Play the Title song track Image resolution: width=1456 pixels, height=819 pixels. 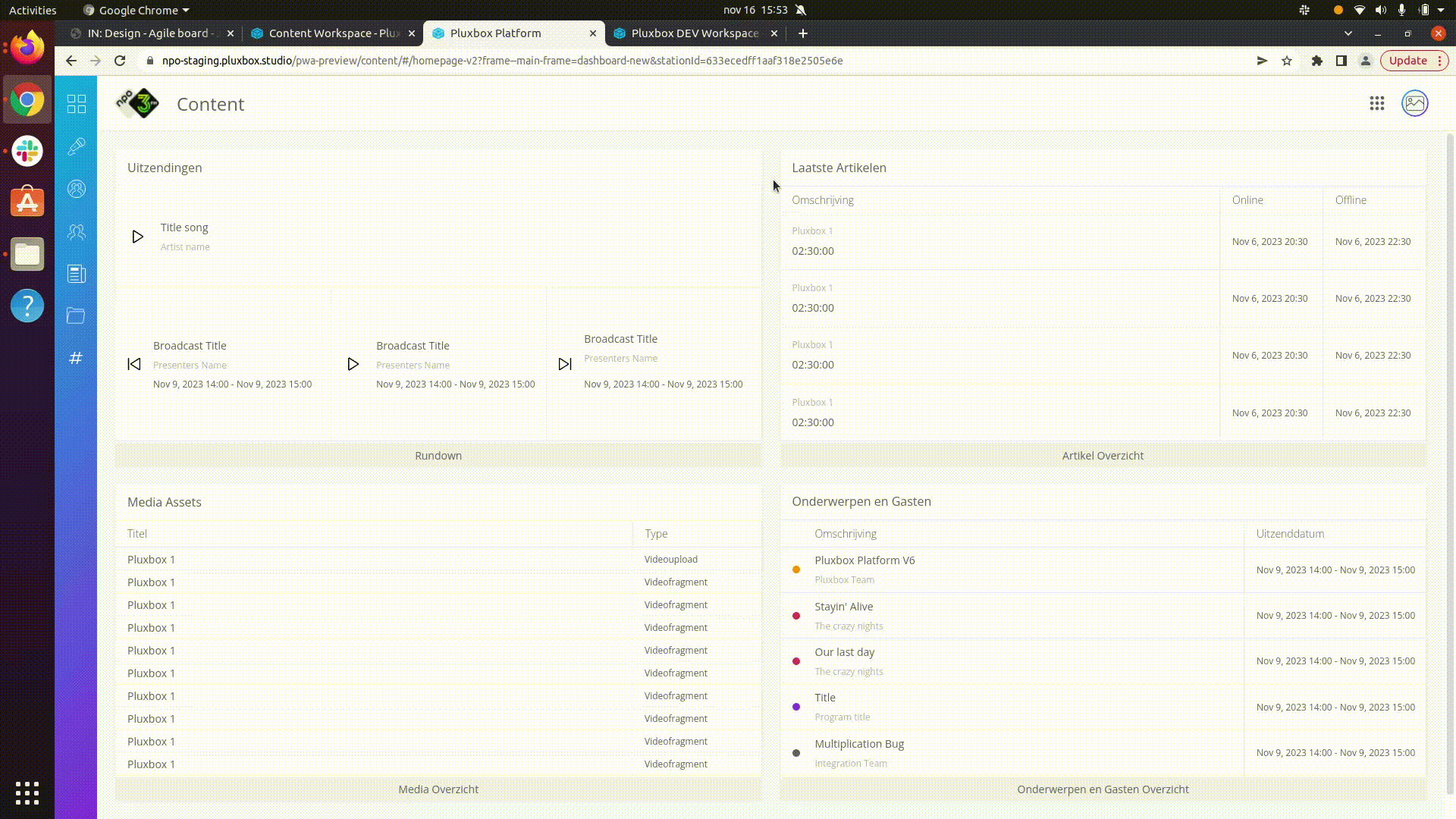click(137, 237)
